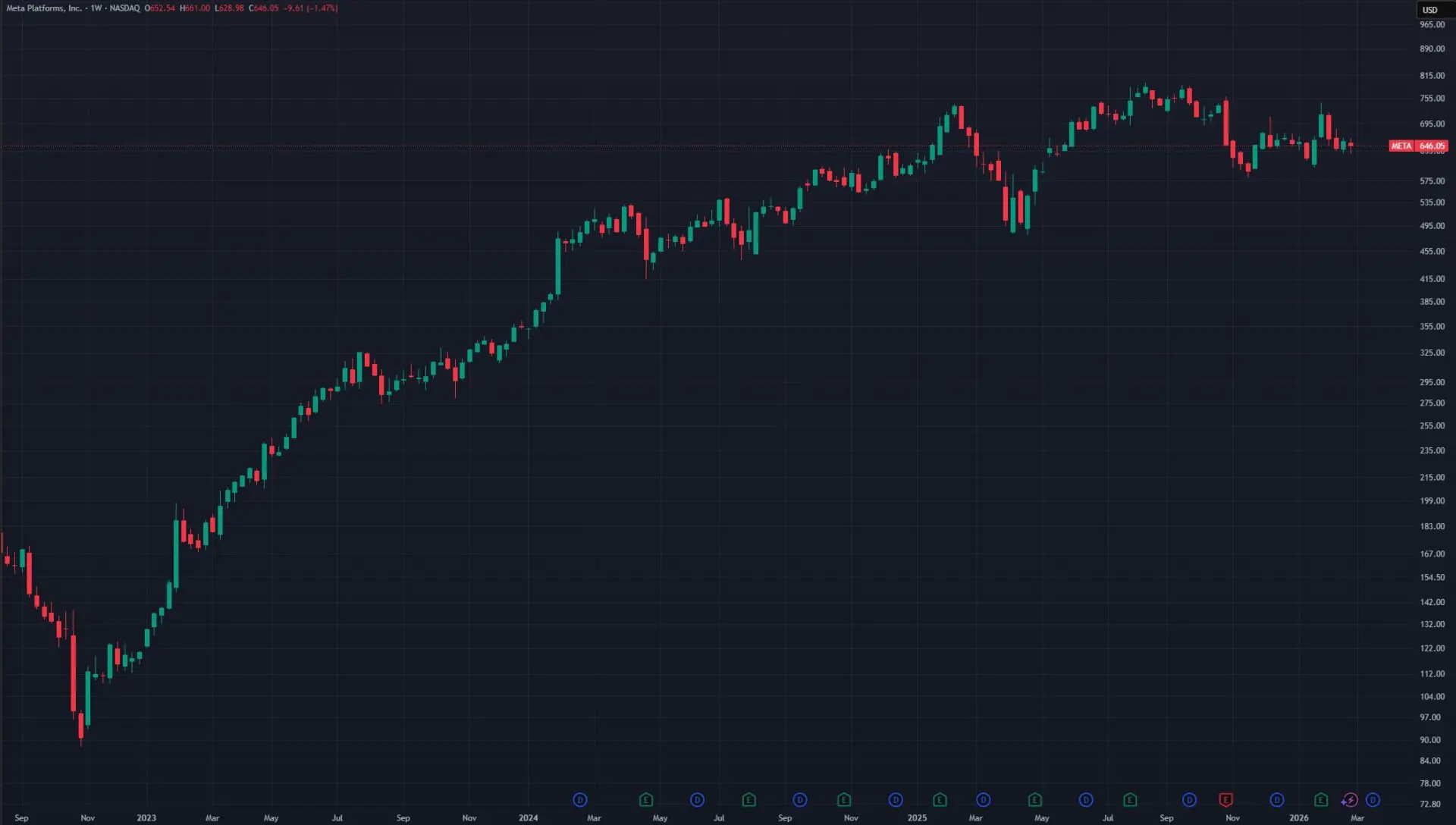
Task: Click the 112.00 price scale label
Action: click(x=1432, y=674)
